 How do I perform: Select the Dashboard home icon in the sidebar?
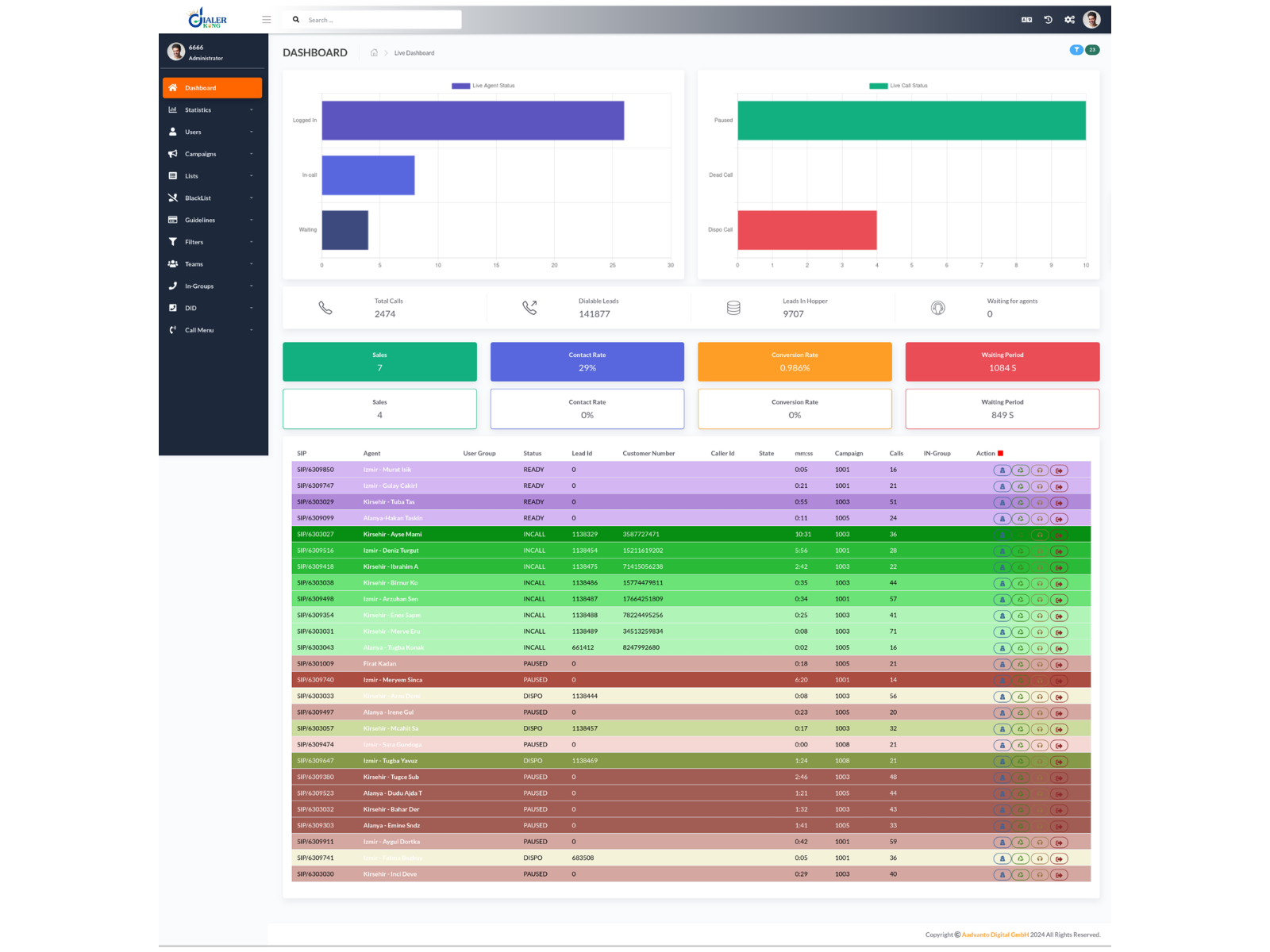(174, 87)
